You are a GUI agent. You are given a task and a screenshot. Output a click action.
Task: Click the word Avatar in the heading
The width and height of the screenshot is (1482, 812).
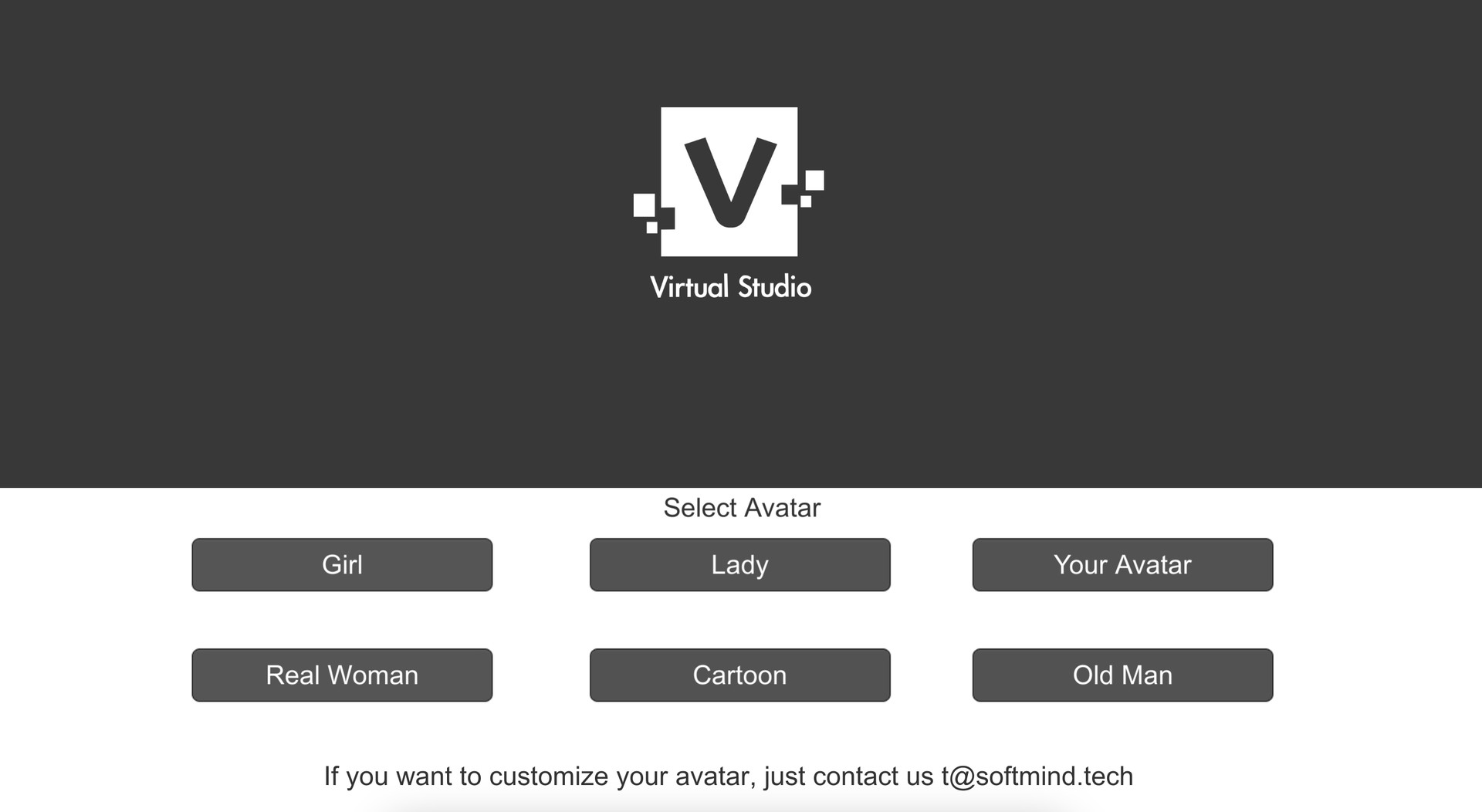click(783, 508)
